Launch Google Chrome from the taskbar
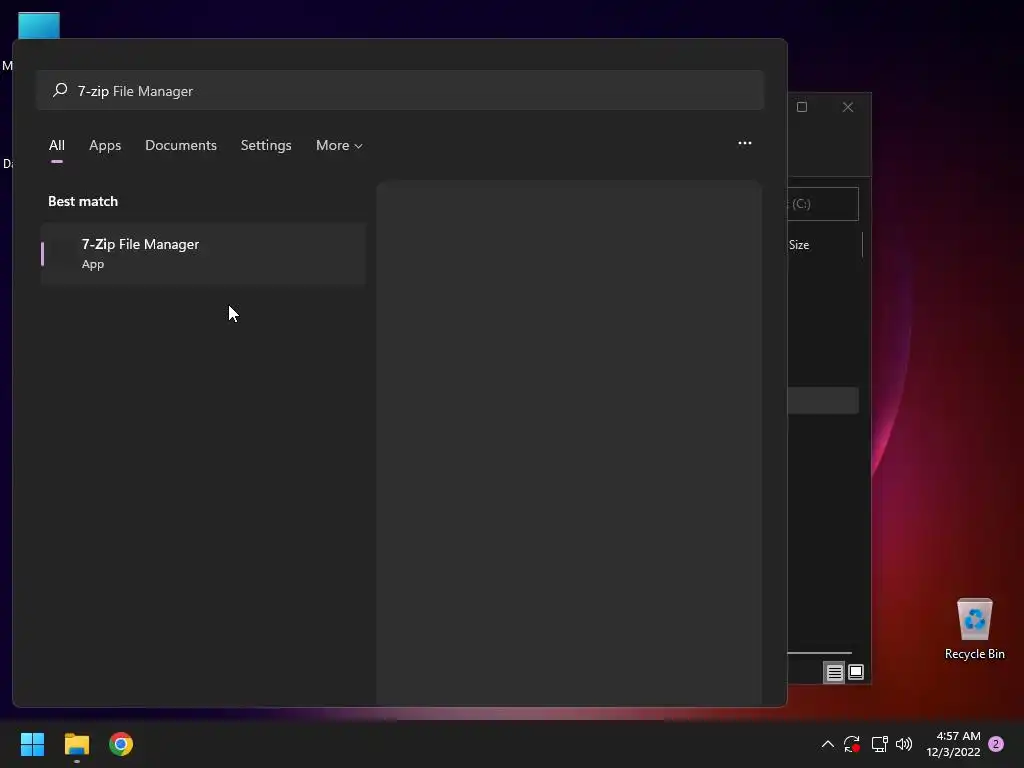The image size is (1024, 768). (121, 744)
